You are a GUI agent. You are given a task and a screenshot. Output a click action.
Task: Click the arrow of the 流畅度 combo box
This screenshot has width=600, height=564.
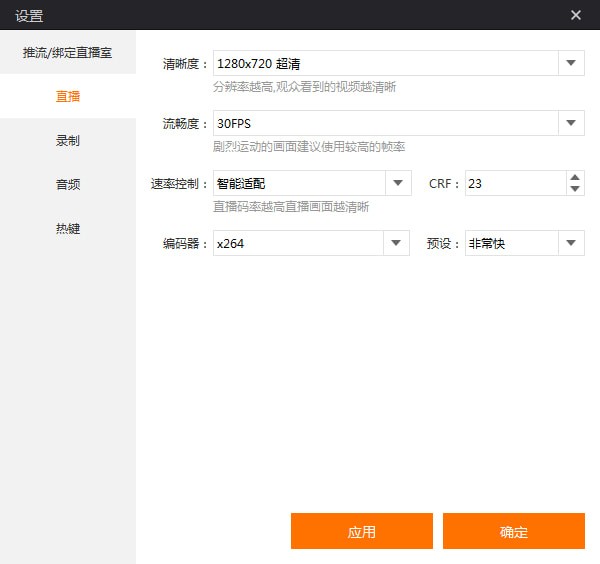[571, 123]
